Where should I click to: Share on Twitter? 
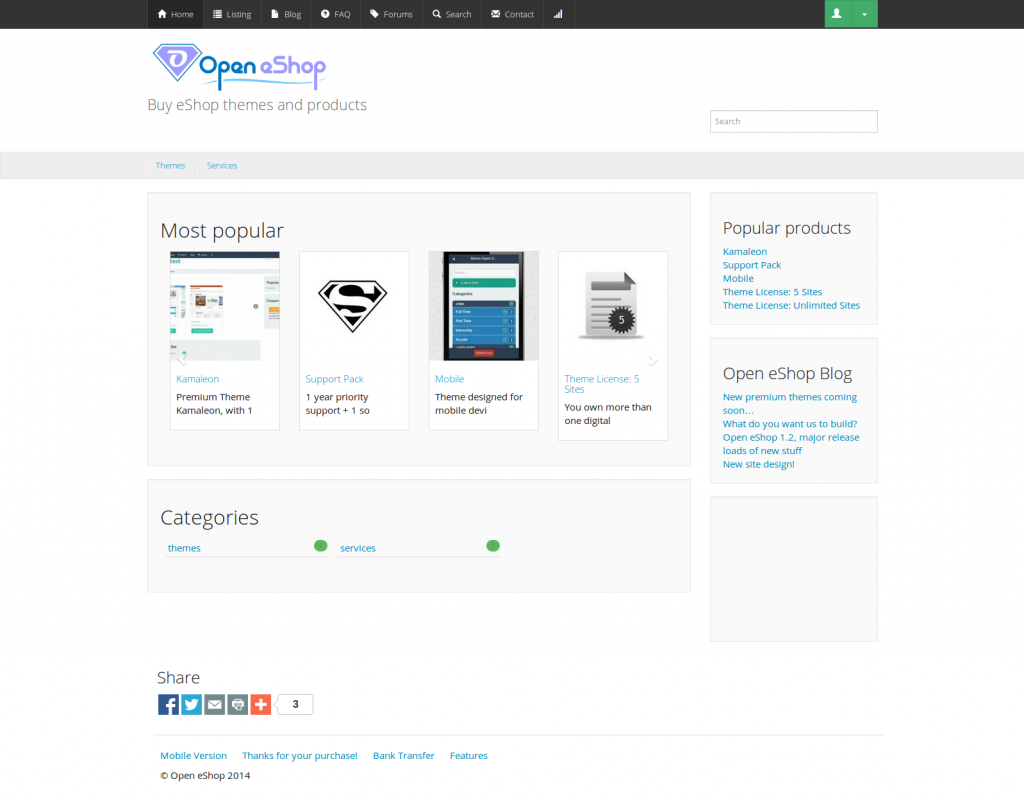[x=191, y=705]
